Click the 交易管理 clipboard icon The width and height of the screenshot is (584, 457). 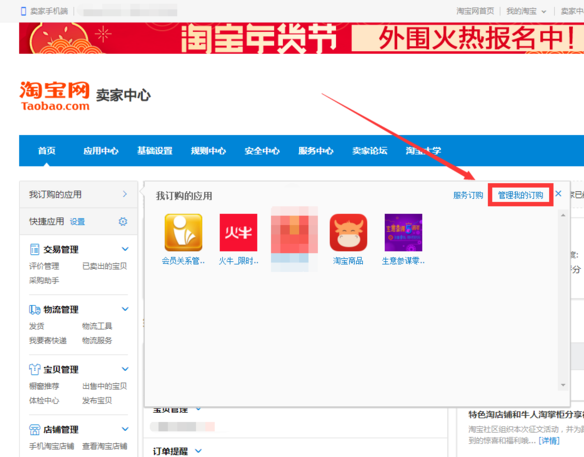point(34,249)
